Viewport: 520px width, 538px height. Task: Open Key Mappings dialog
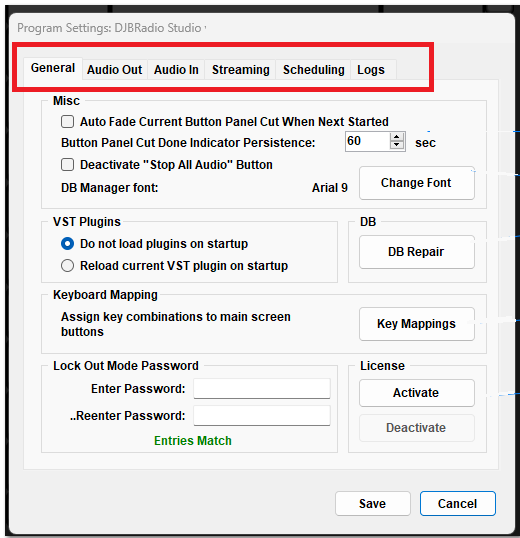417,324
